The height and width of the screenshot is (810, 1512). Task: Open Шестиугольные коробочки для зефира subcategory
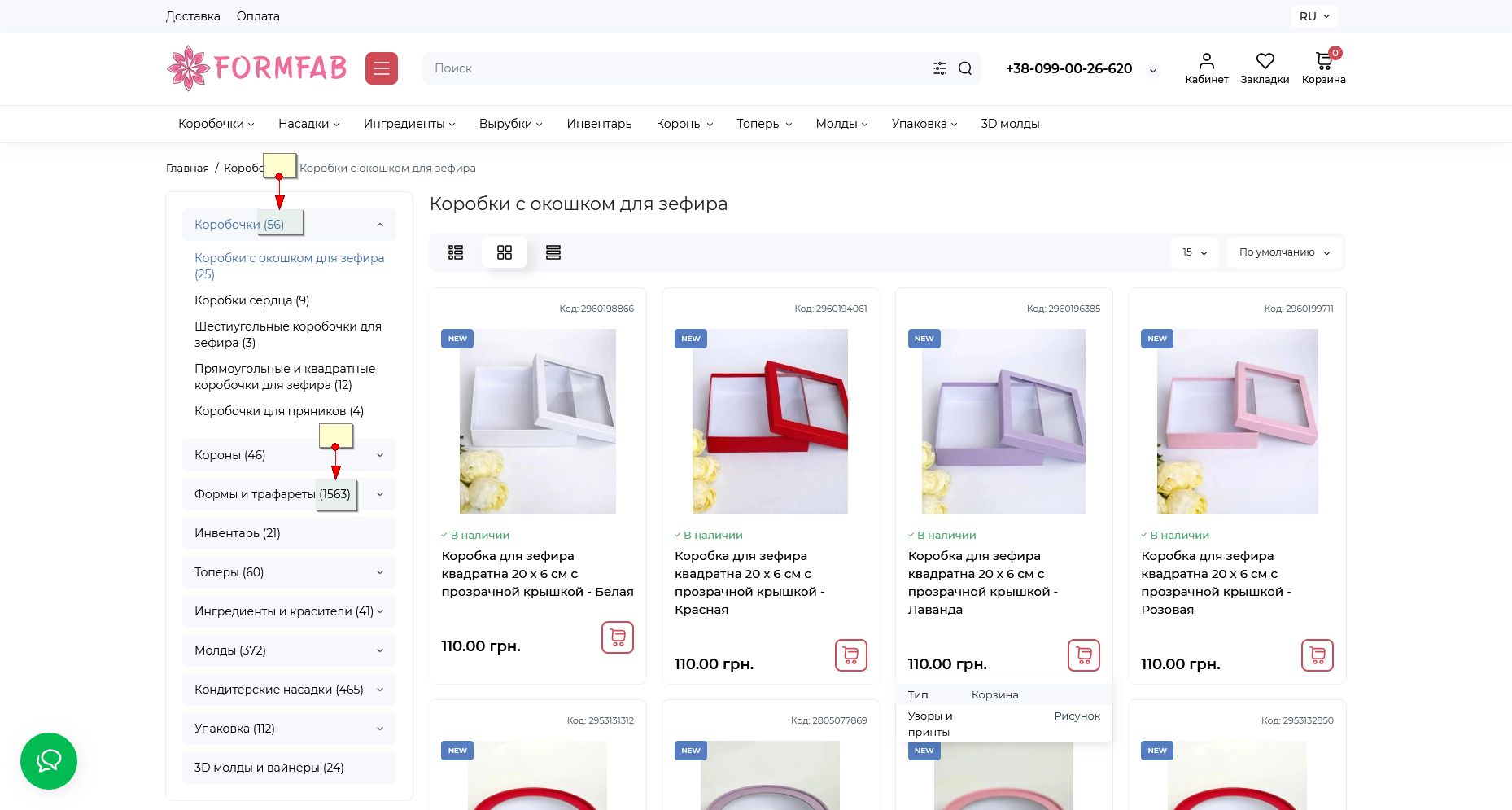[x=288, y=335]
